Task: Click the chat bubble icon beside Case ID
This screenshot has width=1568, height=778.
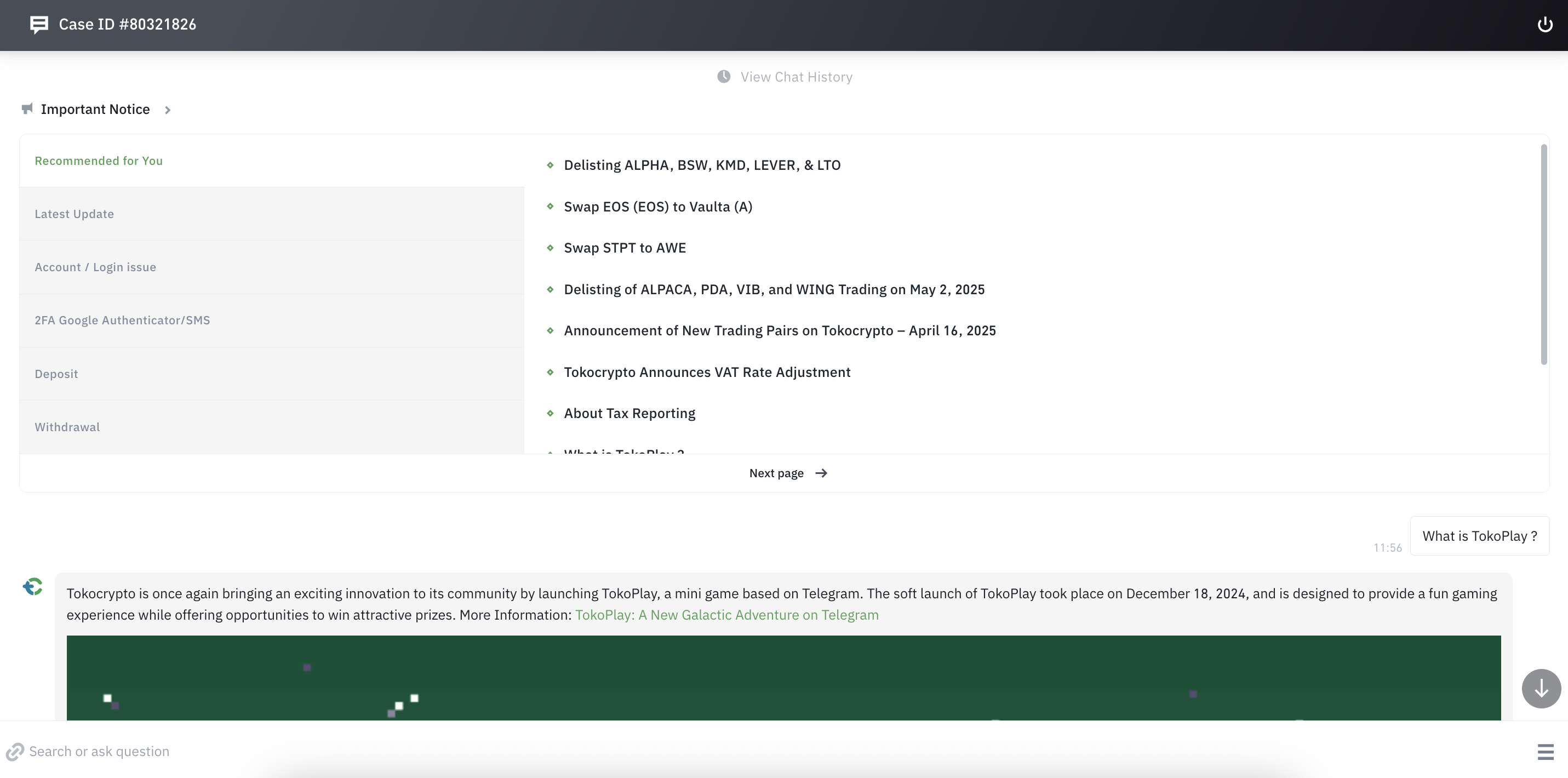Action: pos(39,24)
